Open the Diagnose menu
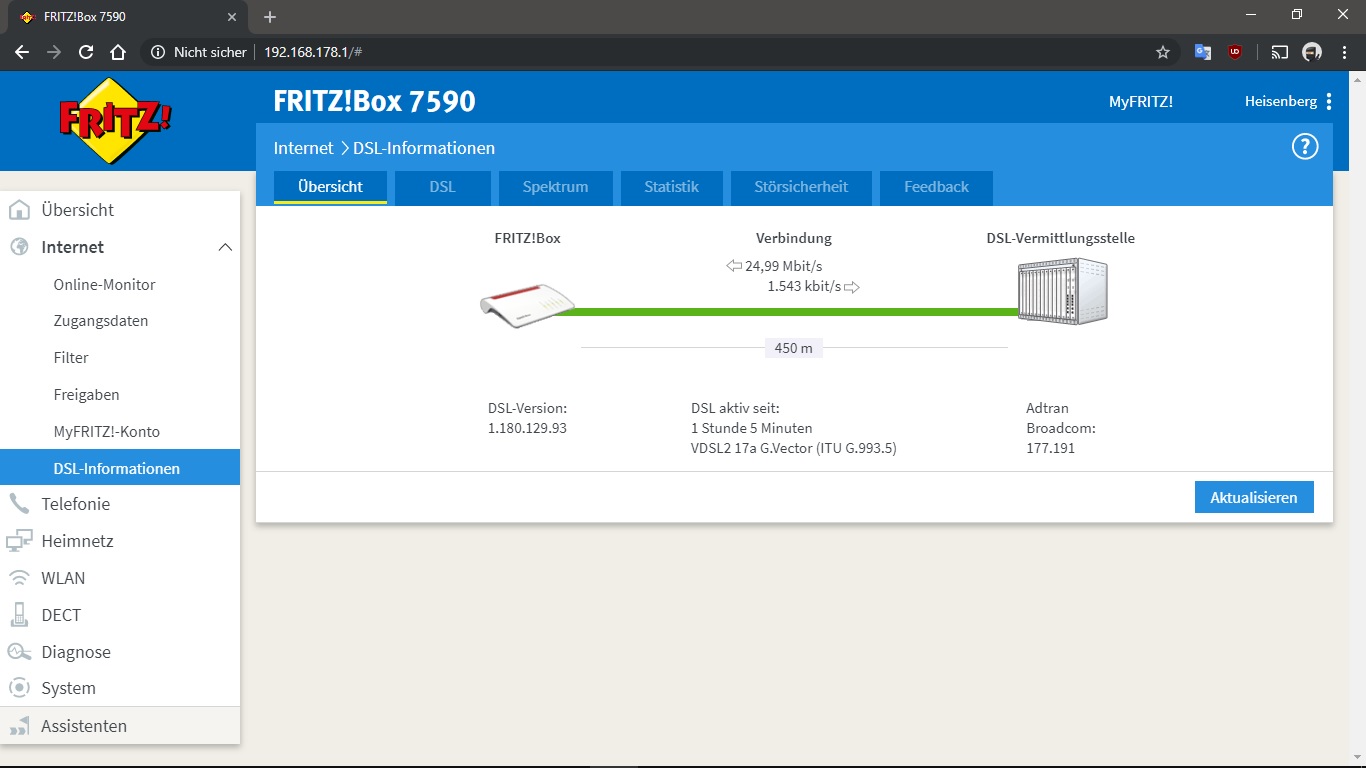Viewport: 1366px width, 768px height. coord(76,652)
